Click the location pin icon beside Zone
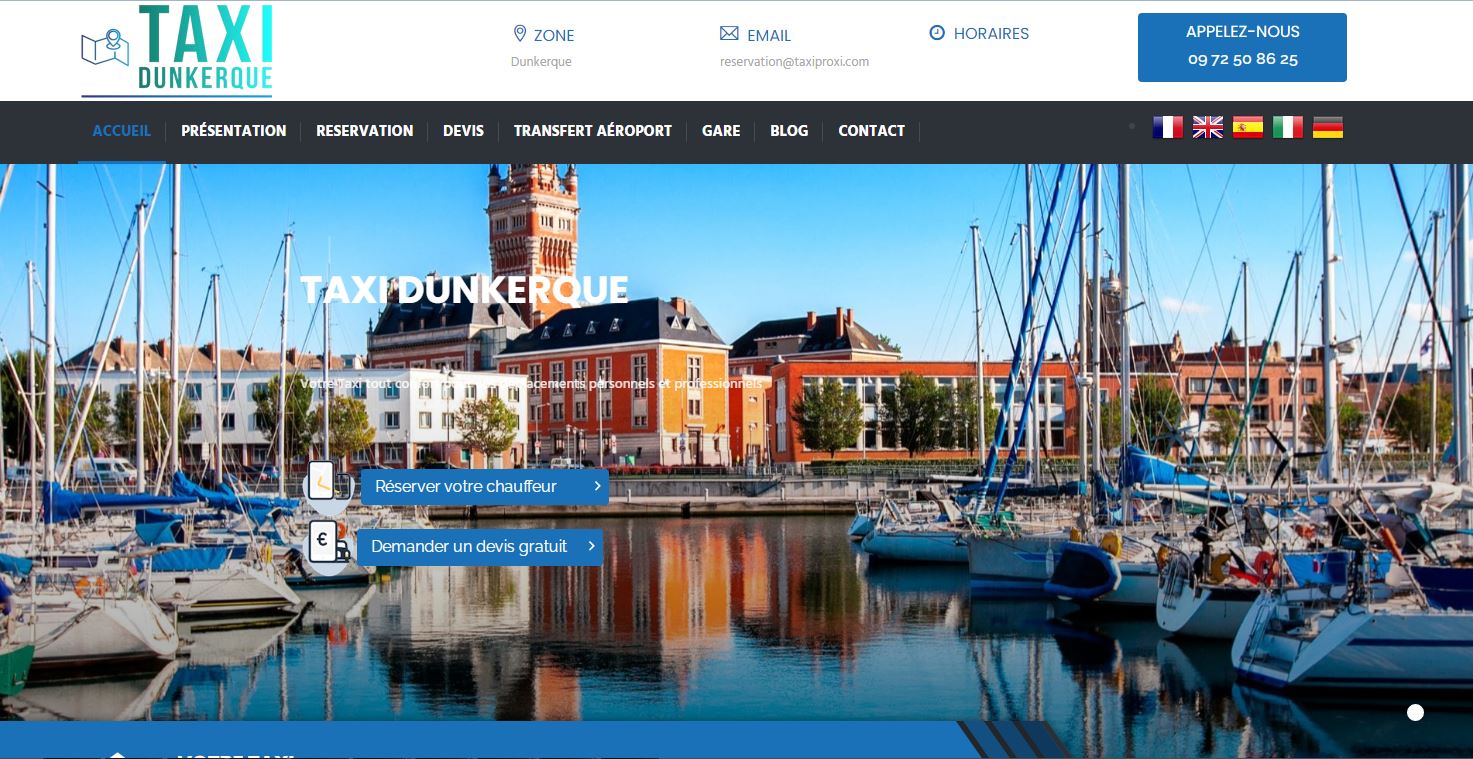 [x=520, y=34]
